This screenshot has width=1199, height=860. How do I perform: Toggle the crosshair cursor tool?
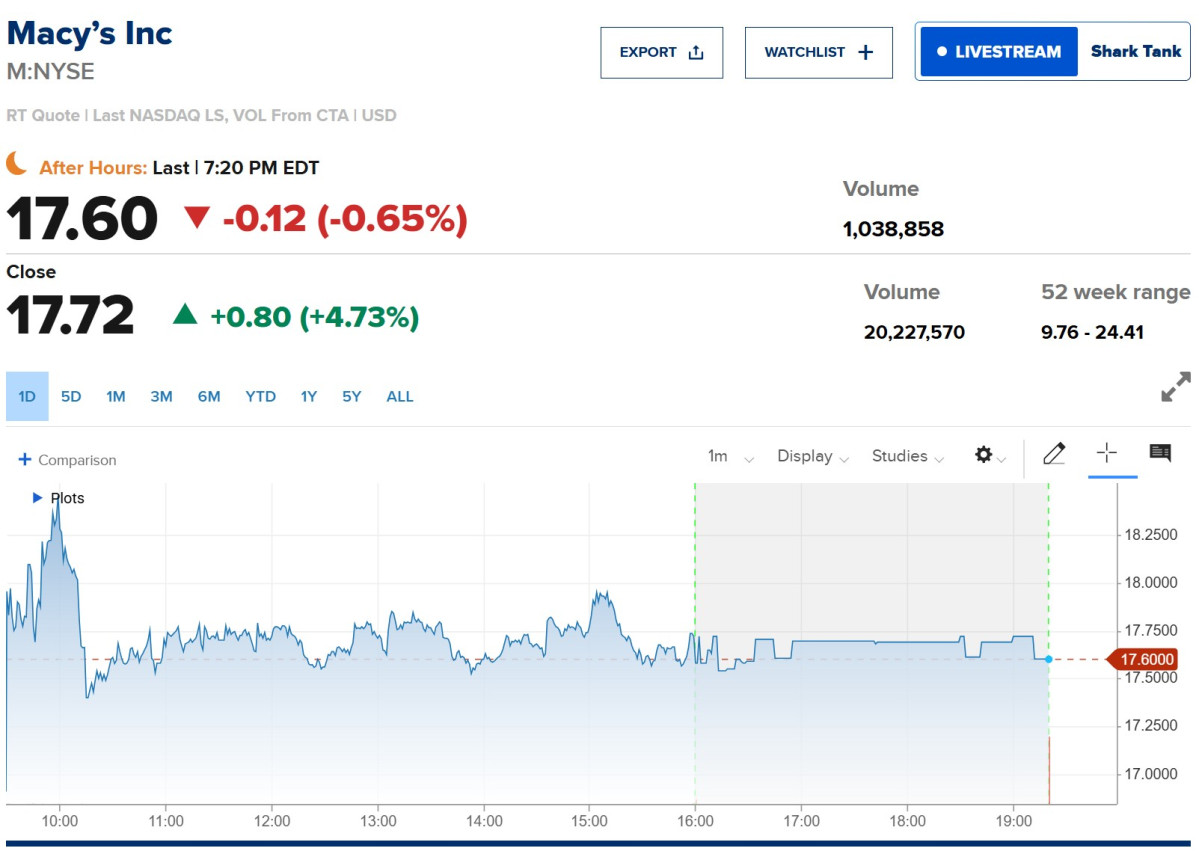tap(1106, 453)
